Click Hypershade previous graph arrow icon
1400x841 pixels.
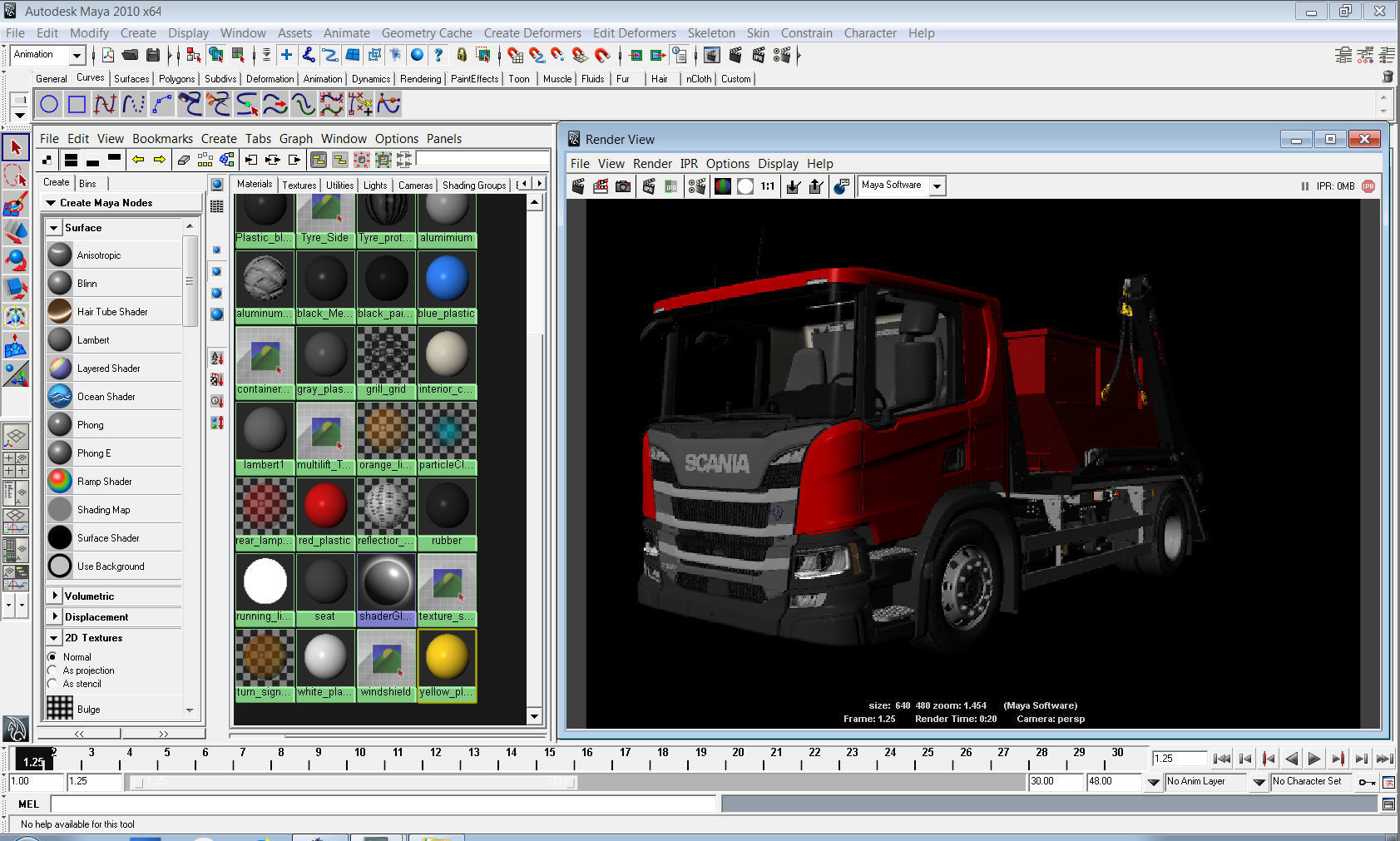(138, 160)
